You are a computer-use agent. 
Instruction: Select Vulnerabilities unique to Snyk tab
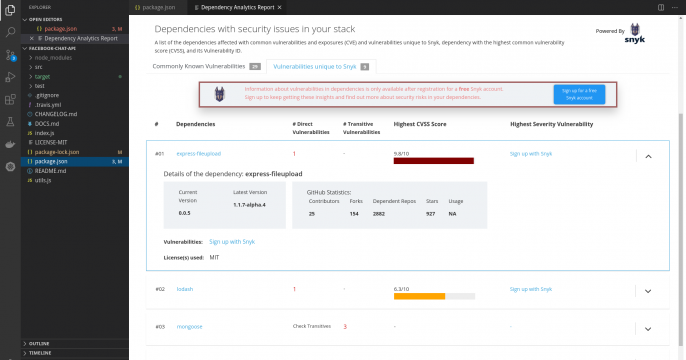pyautogui.click(x=321, y=66)
